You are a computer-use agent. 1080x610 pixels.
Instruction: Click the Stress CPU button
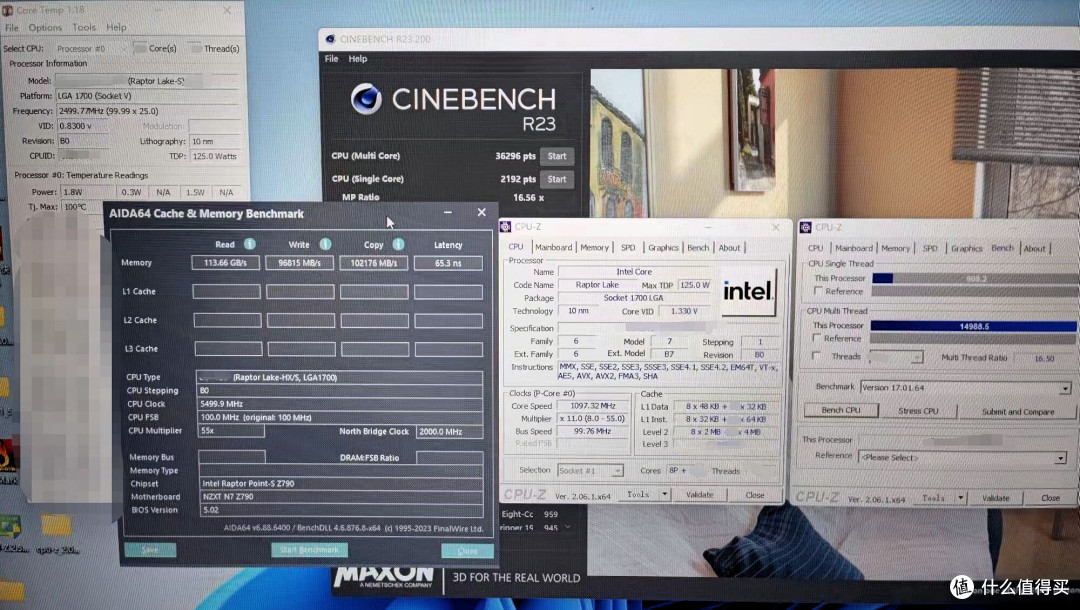[918, 411]
